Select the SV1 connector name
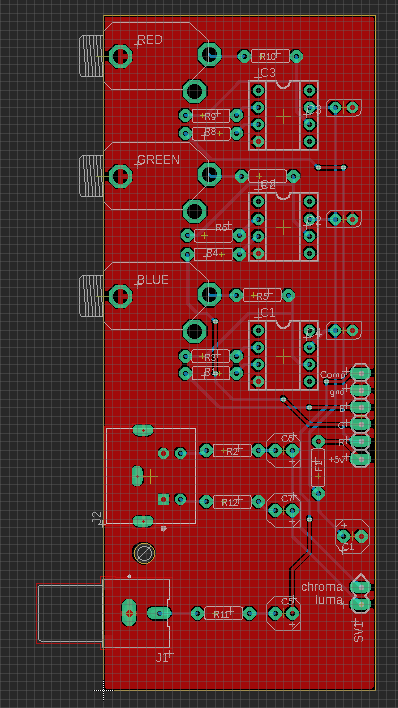The image size is (398, 708). (359, 631)
